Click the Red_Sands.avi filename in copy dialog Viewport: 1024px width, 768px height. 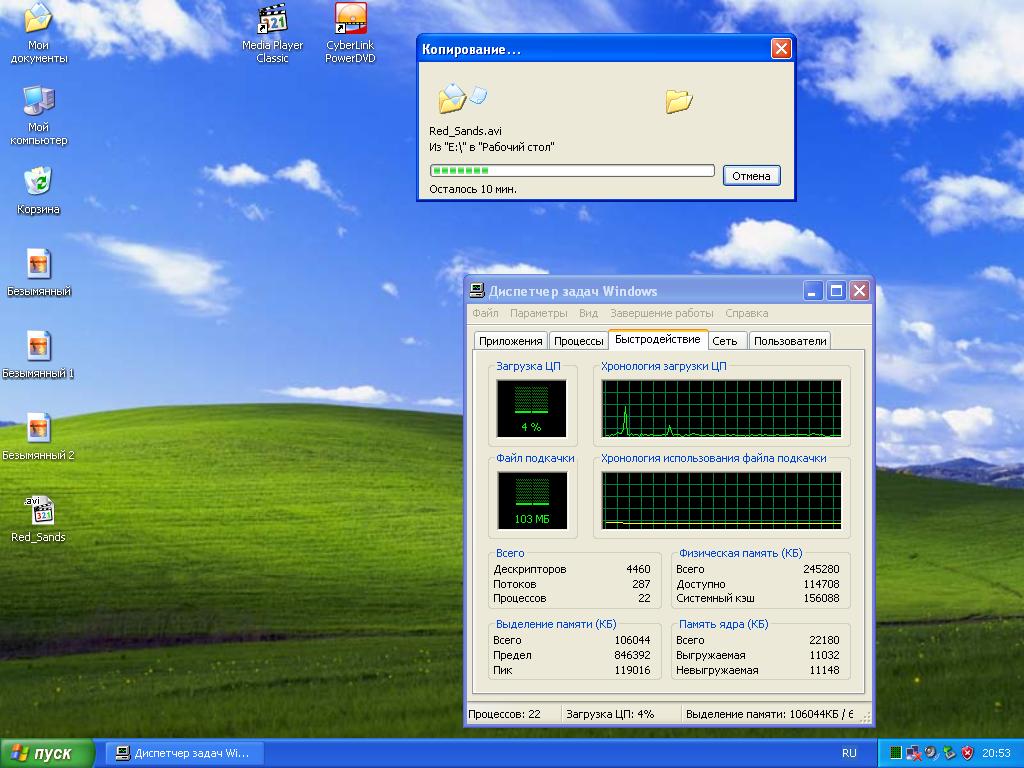pyautogui.click(x=466, y=131)
